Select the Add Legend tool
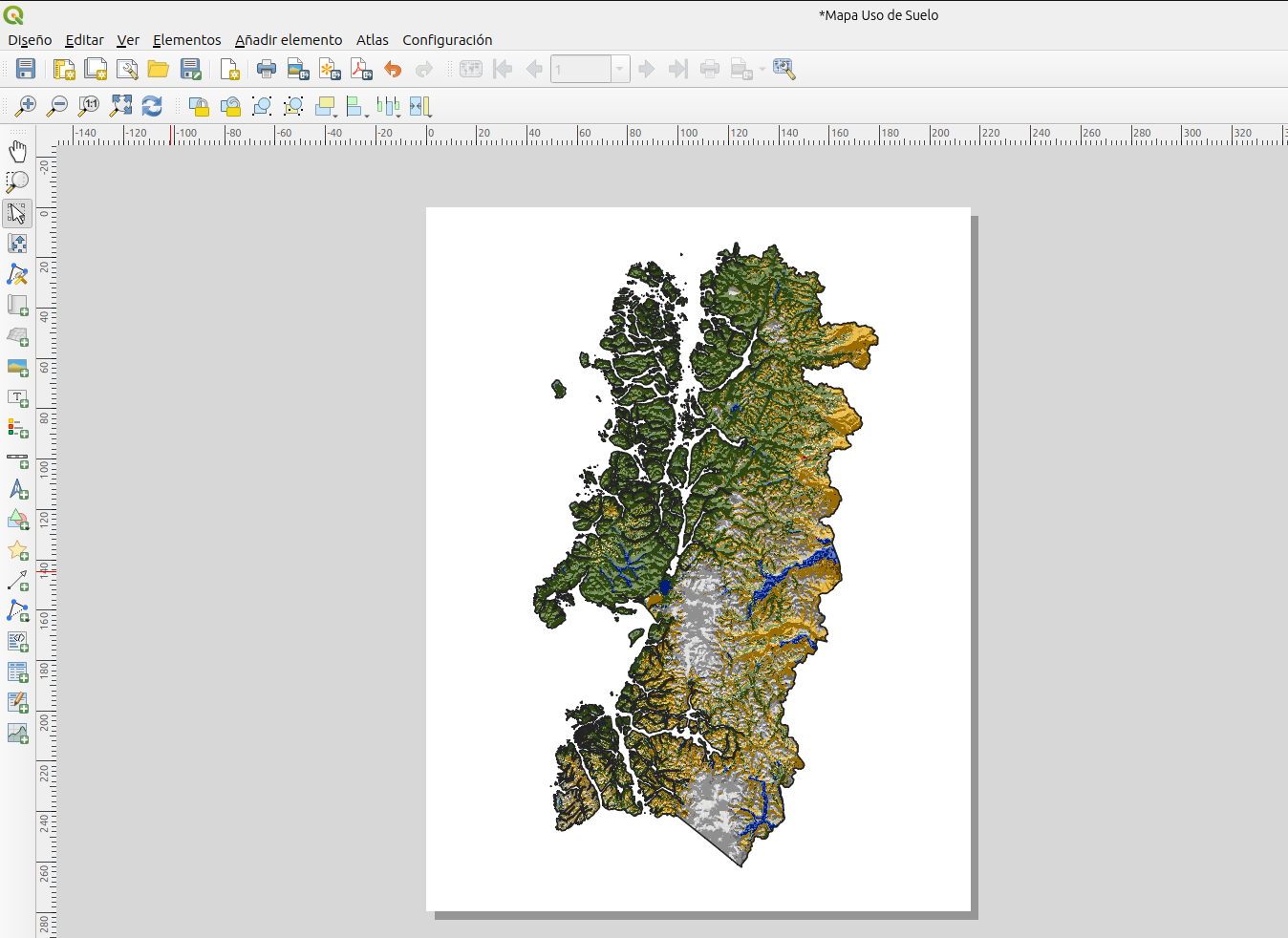This screenshot has height=938, width=1288. click(x=17, y=428)
